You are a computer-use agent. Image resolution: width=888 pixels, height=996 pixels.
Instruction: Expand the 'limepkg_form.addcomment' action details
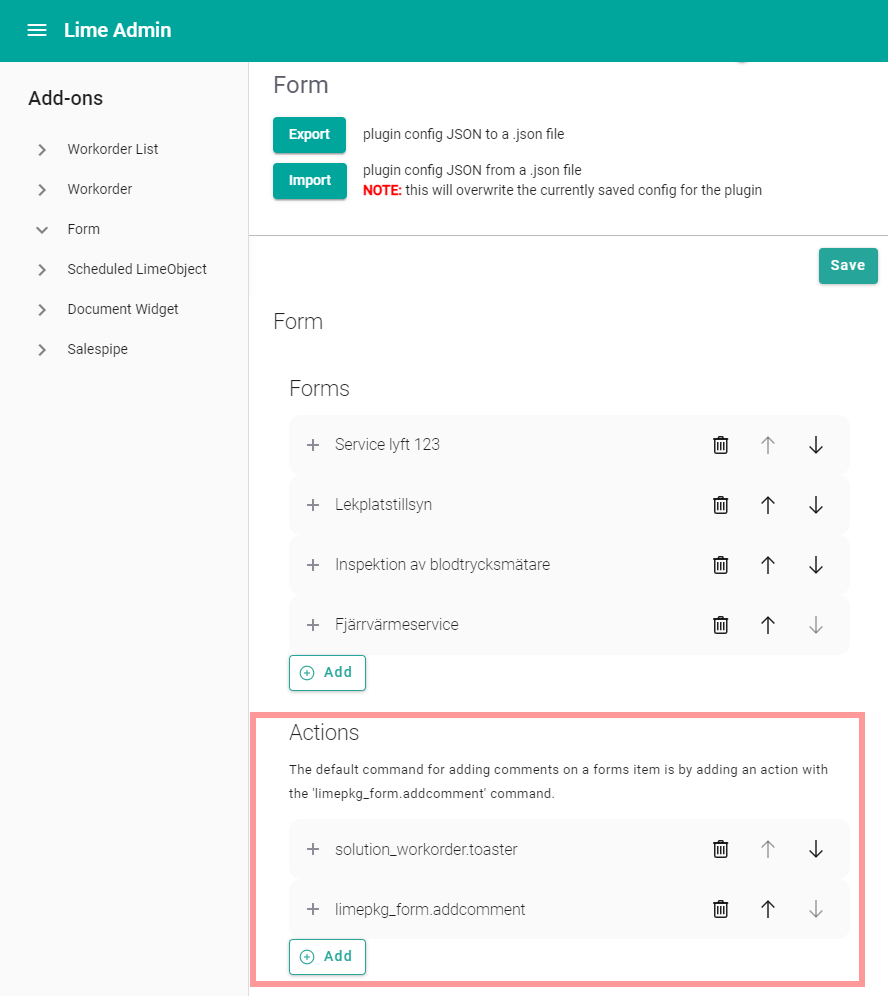coord(313,908)
